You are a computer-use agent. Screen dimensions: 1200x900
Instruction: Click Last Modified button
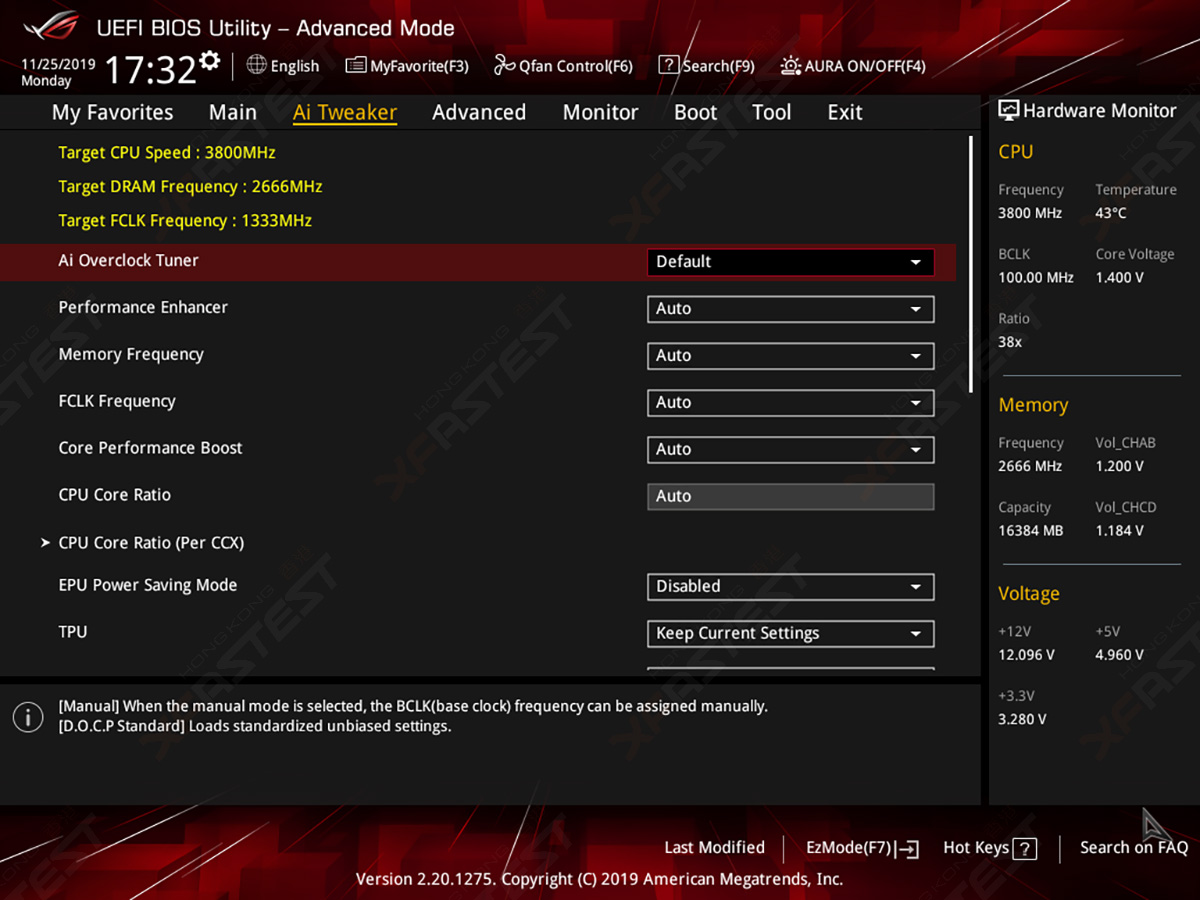tap(714, 848)
